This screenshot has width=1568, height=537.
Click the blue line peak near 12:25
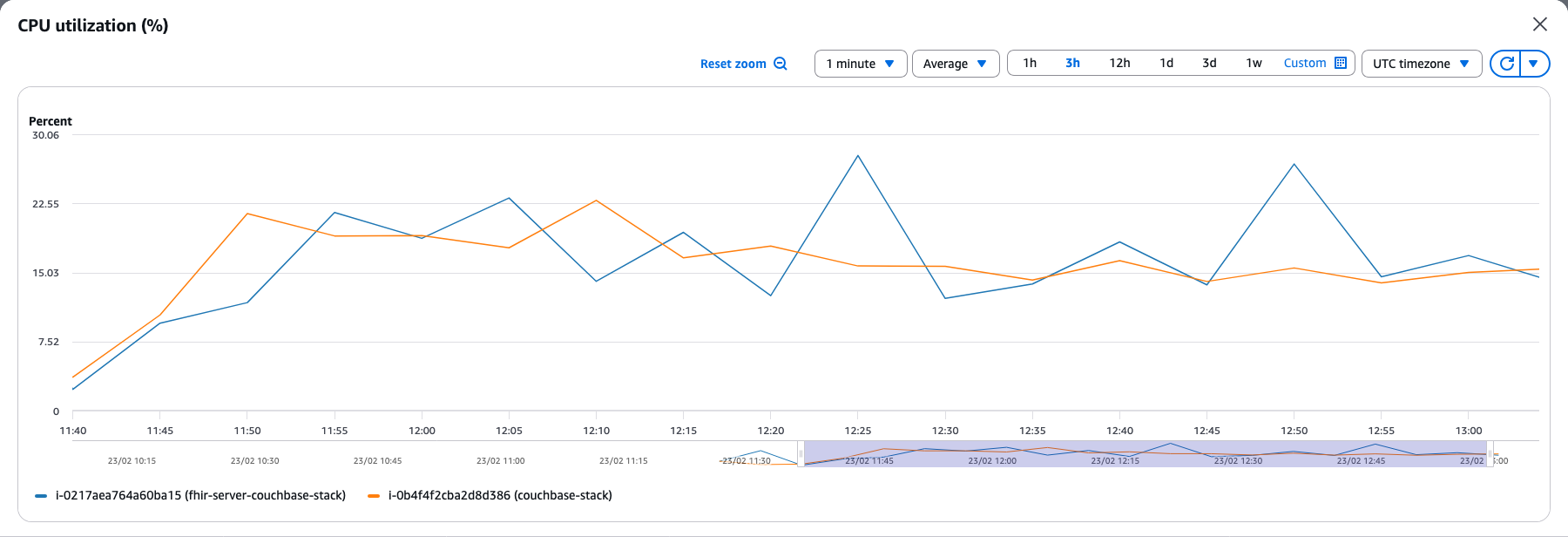[x=858, y=156]
